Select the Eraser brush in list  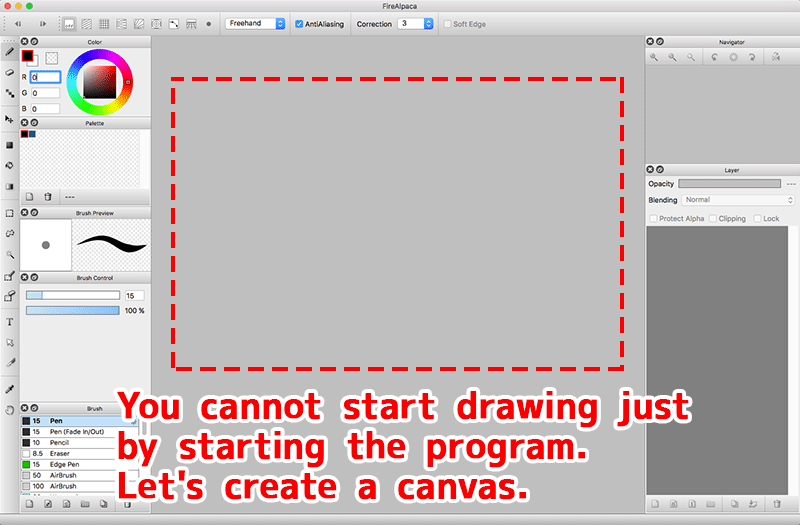coord(79,454)
